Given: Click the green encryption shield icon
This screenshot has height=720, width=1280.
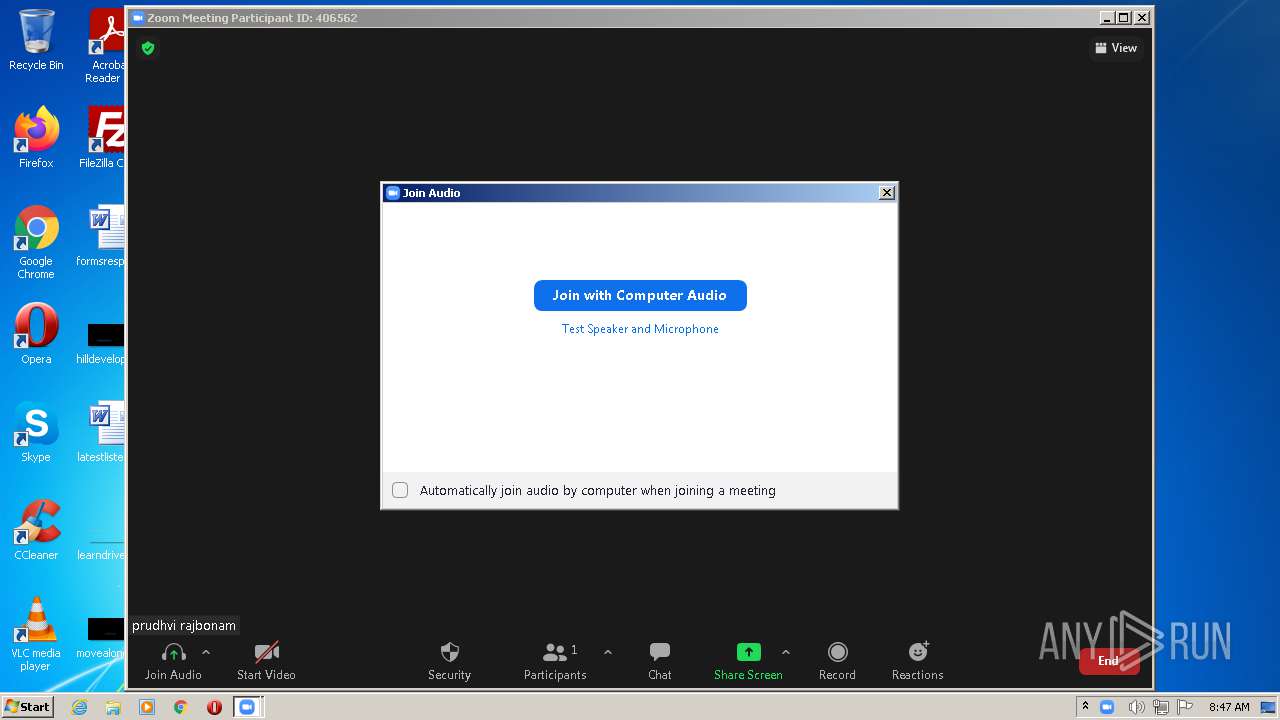Looking at the screenshot, I should pos(148,48).
